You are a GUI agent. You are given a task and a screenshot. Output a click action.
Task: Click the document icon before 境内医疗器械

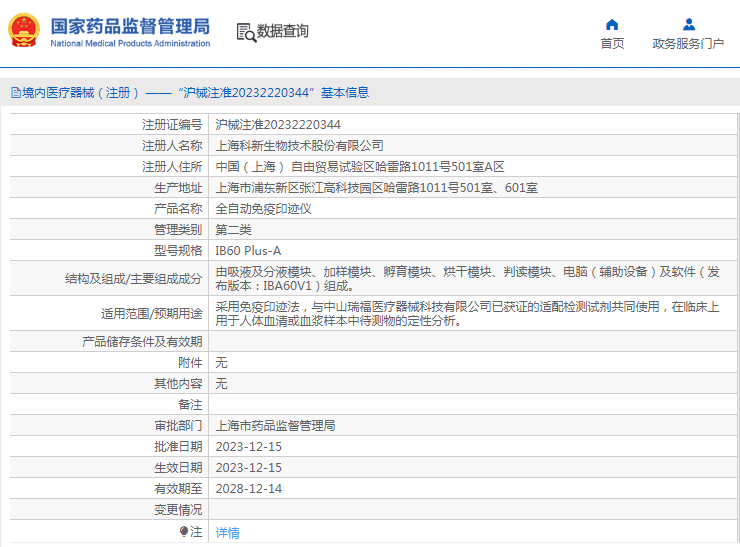16,93
